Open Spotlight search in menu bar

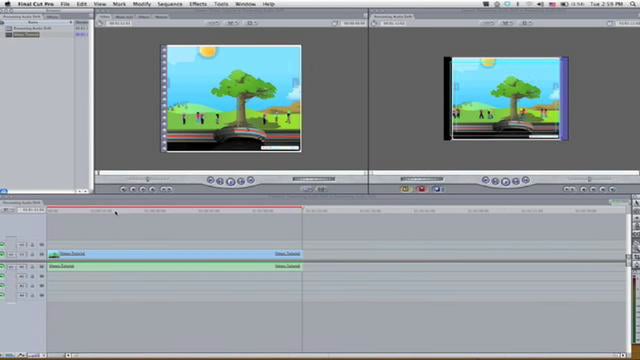click(x=633, y=4)
